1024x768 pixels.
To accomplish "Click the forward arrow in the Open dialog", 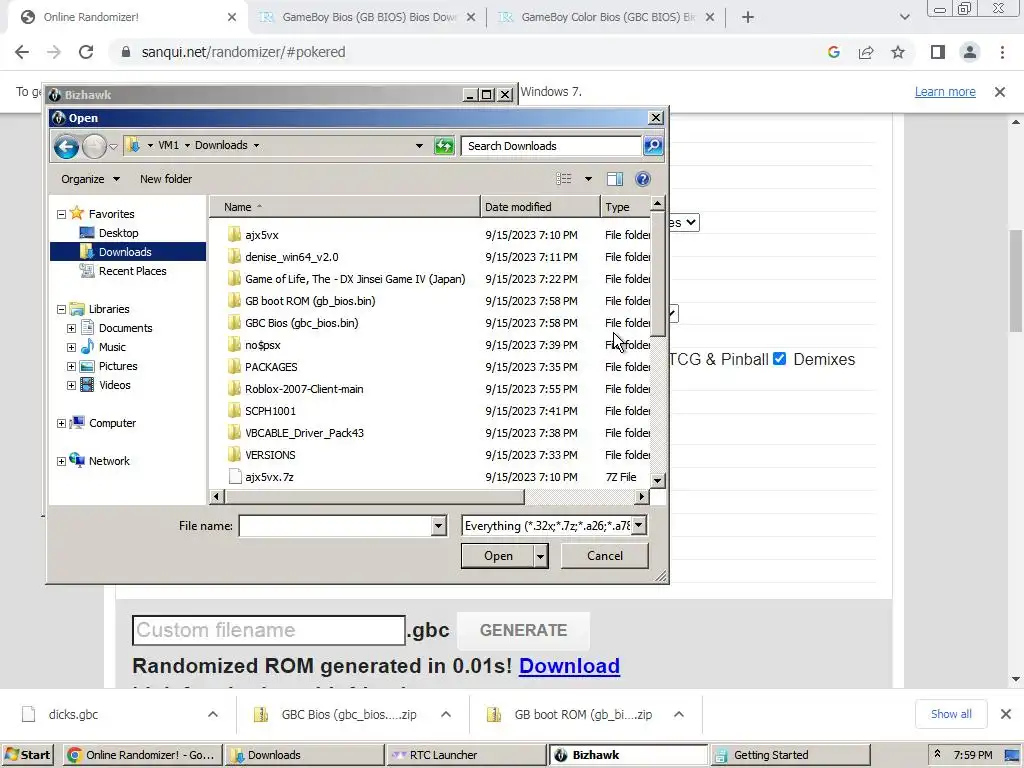I will (94, 146).
